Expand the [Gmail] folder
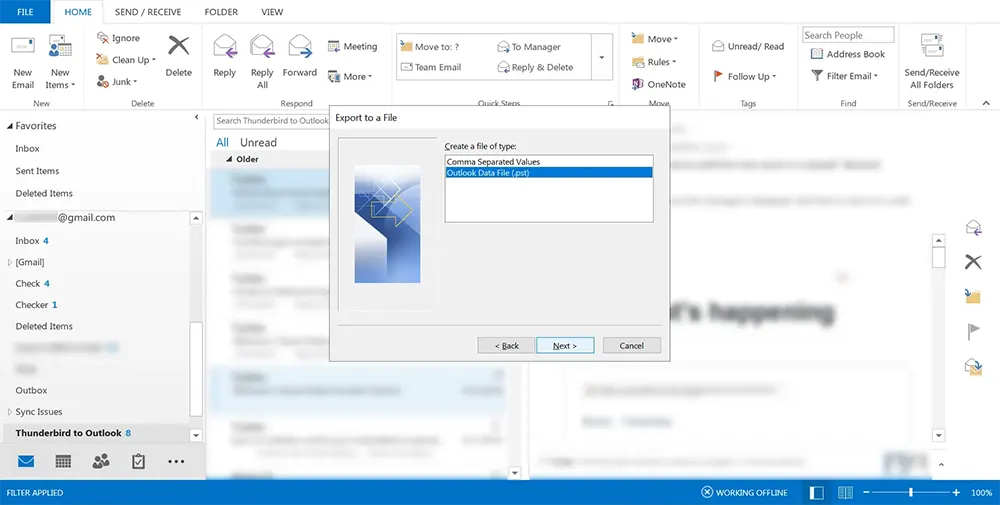Viewport: 1000px width, 505px height. (x=10, y=262)
